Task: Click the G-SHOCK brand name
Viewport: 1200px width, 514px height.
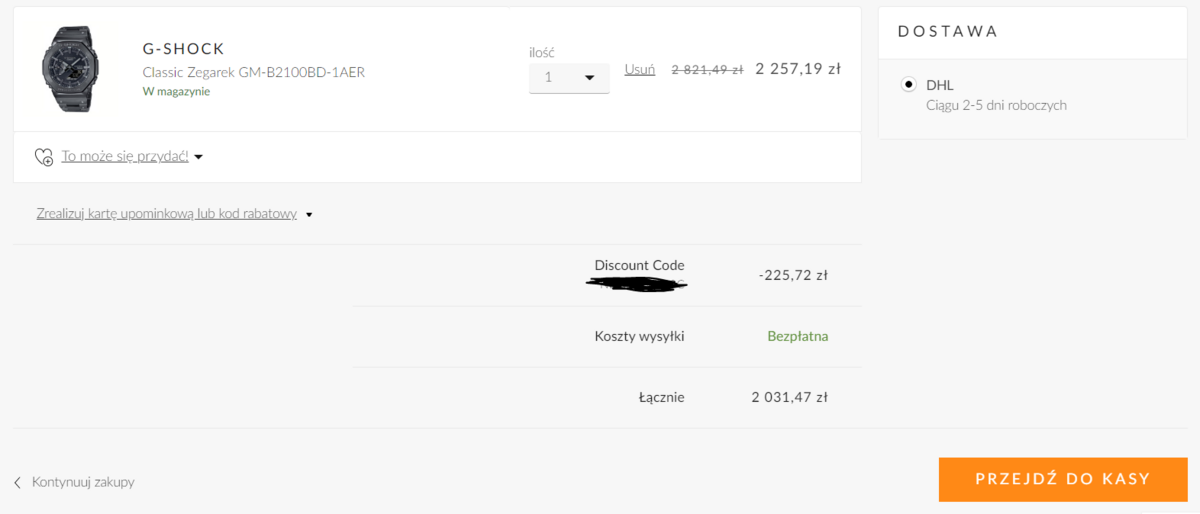Action: (184, 49)
